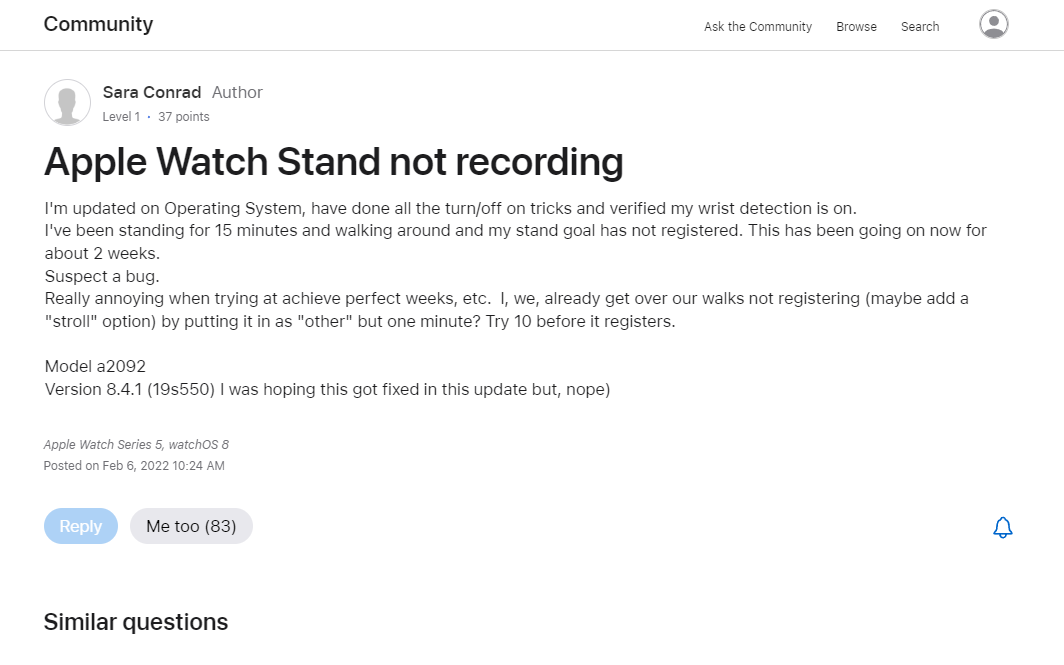Open the account profile icon

pos(993,25)
